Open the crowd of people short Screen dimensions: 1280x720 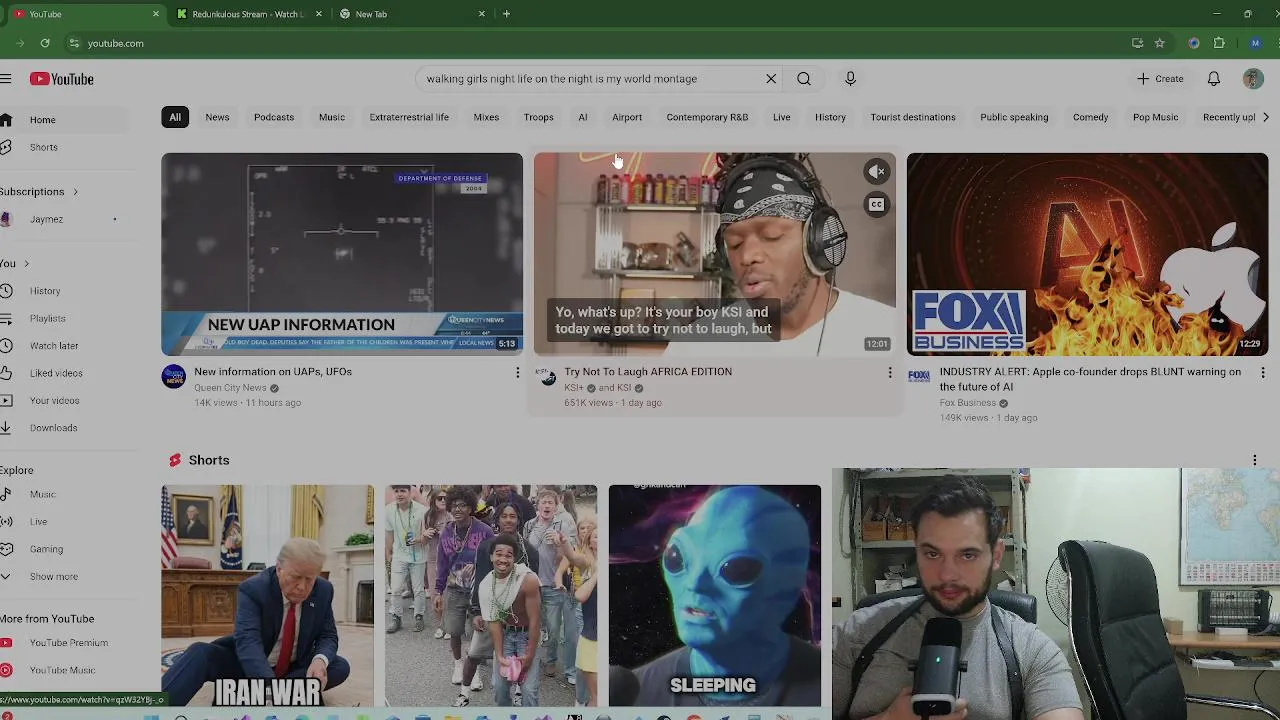click(491, 596)
